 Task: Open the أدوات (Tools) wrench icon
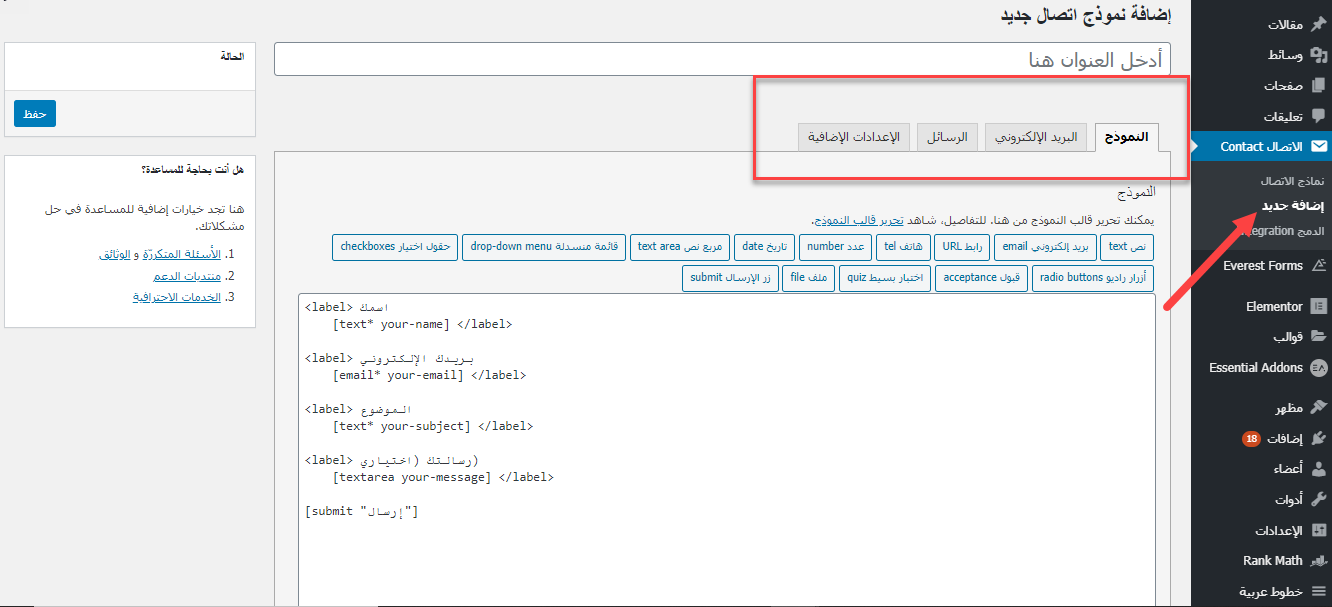click(1319, 499)
